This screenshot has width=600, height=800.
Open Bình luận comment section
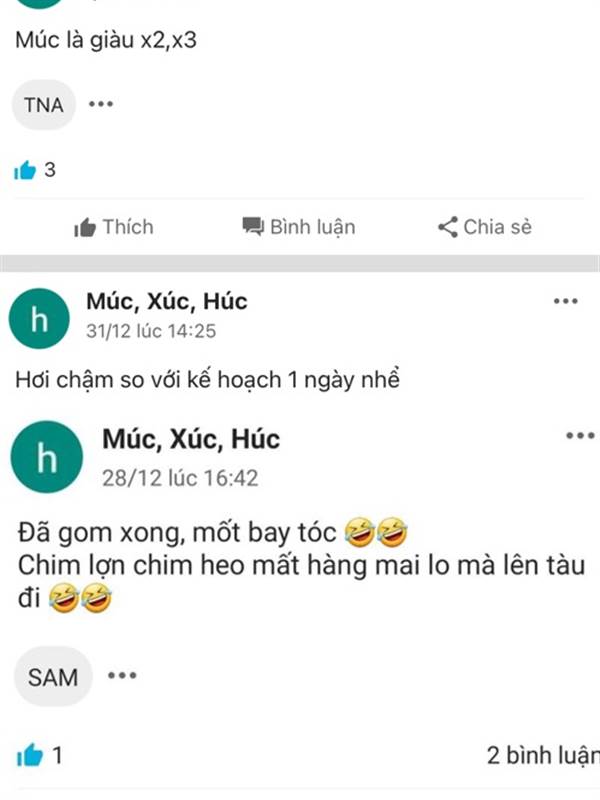tap(298, 227)
